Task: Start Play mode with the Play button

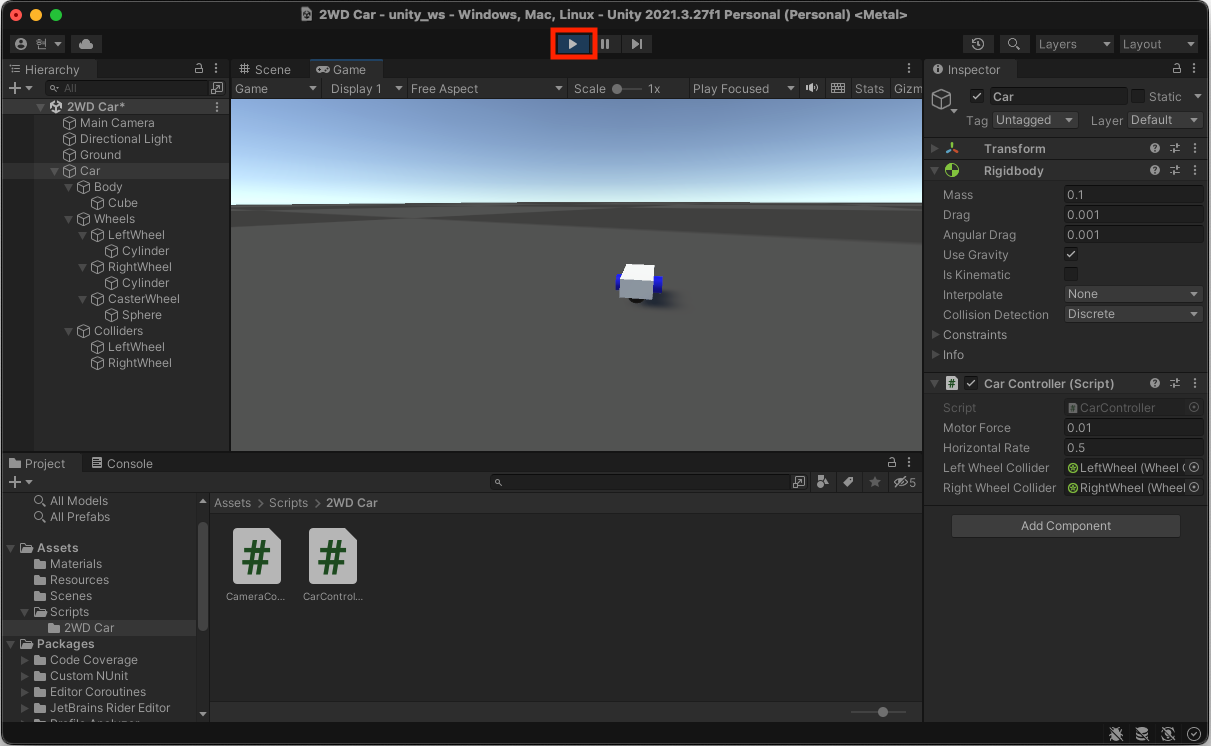Action: [x=573, y=44]
